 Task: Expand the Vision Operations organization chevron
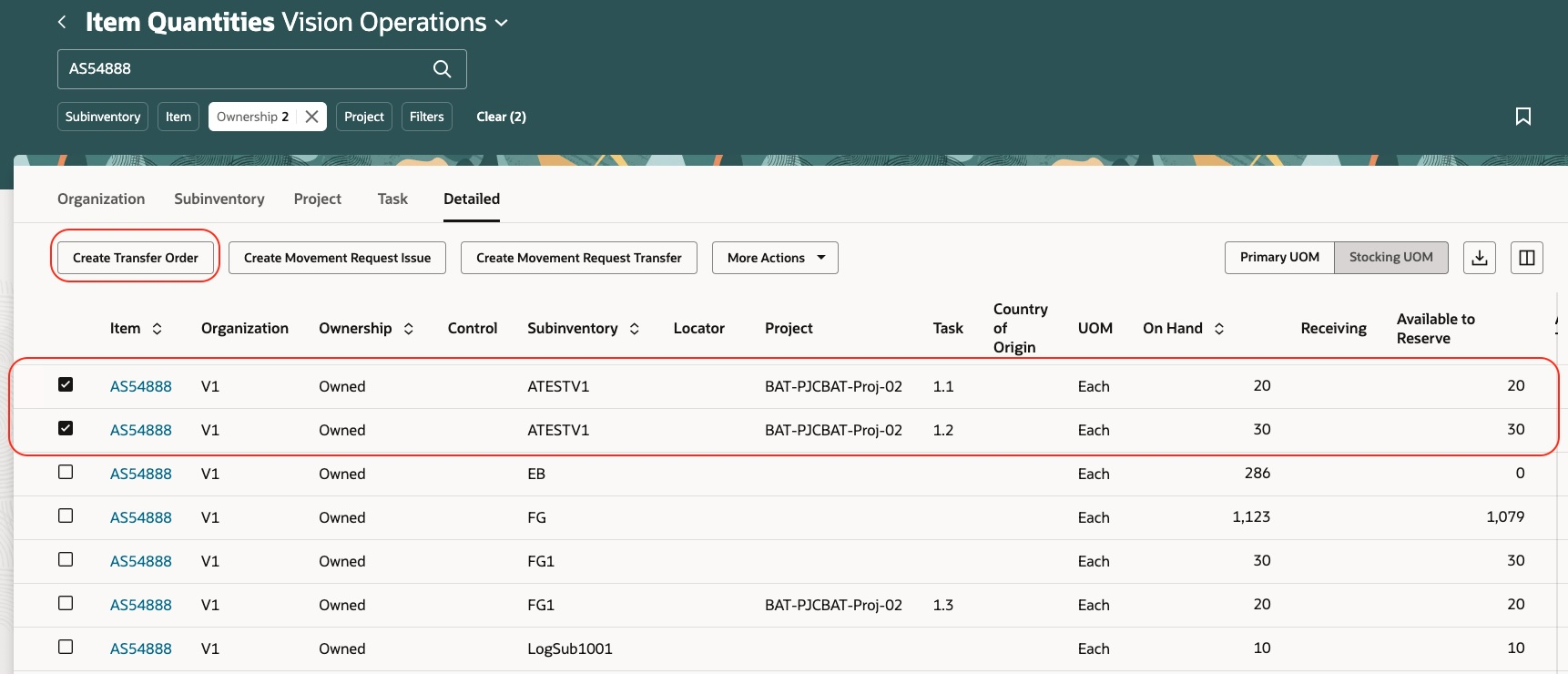502,24
